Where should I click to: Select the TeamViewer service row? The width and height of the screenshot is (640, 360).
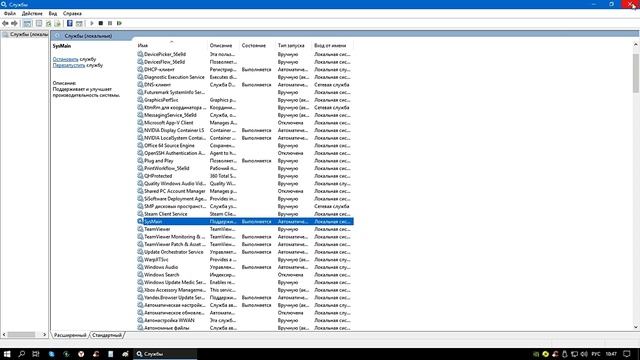tap(245, 229)
